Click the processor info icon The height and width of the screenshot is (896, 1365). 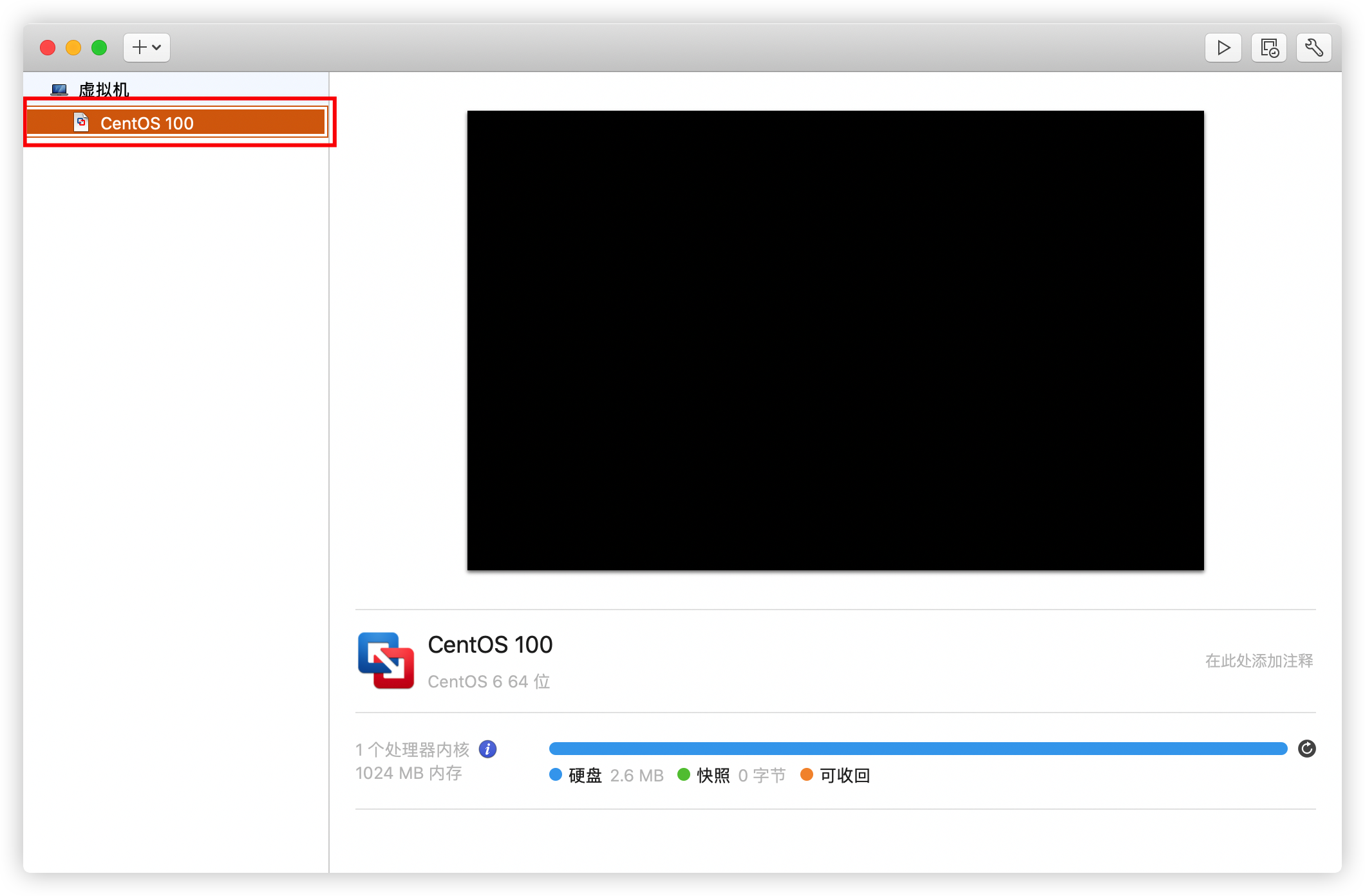pos(487,749)
